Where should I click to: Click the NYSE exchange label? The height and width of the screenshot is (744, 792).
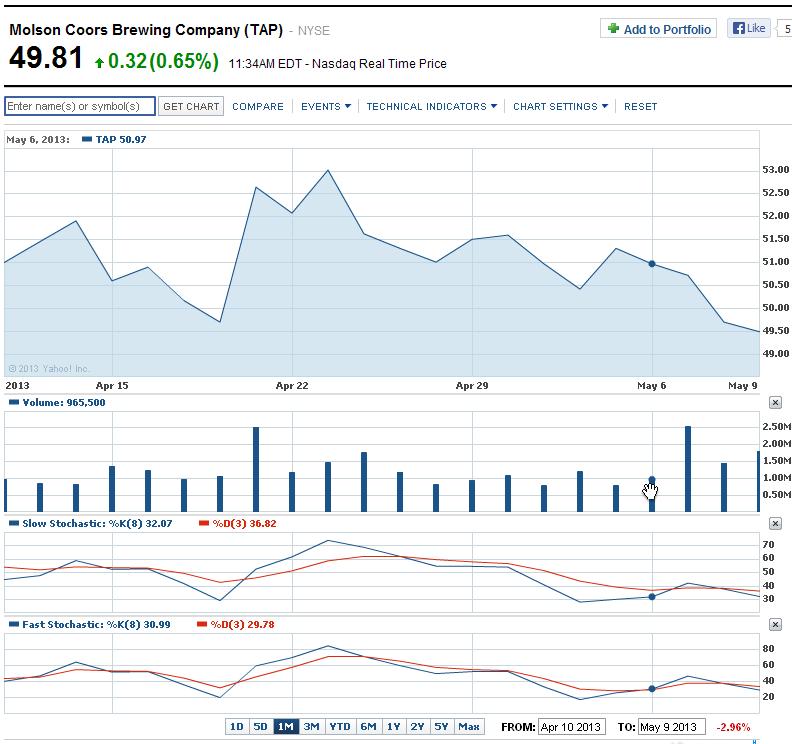coord(314,31)
